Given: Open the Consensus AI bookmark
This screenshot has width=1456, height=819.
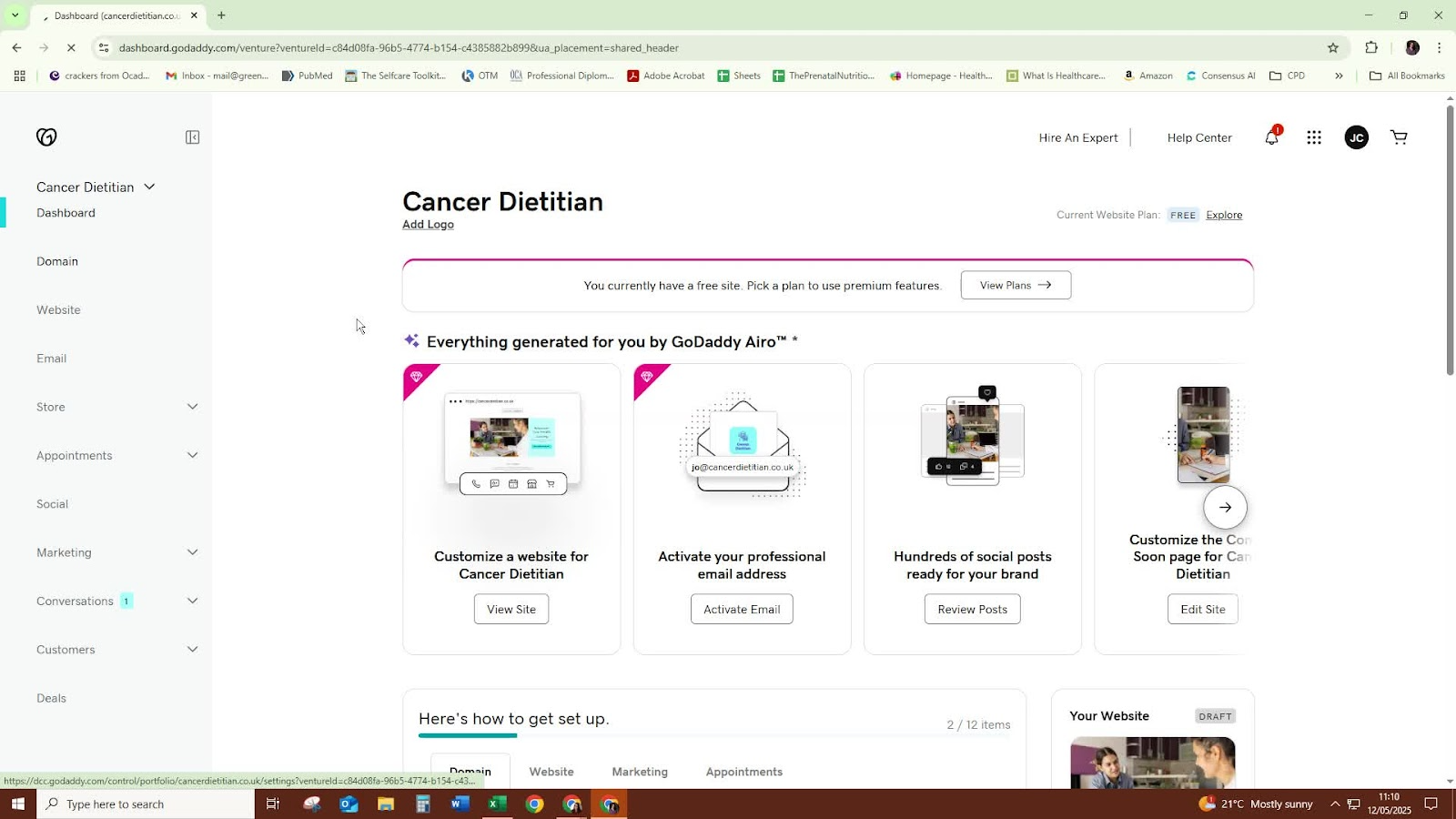Looking at the screenshot, I should click(x=1220, y=76).
